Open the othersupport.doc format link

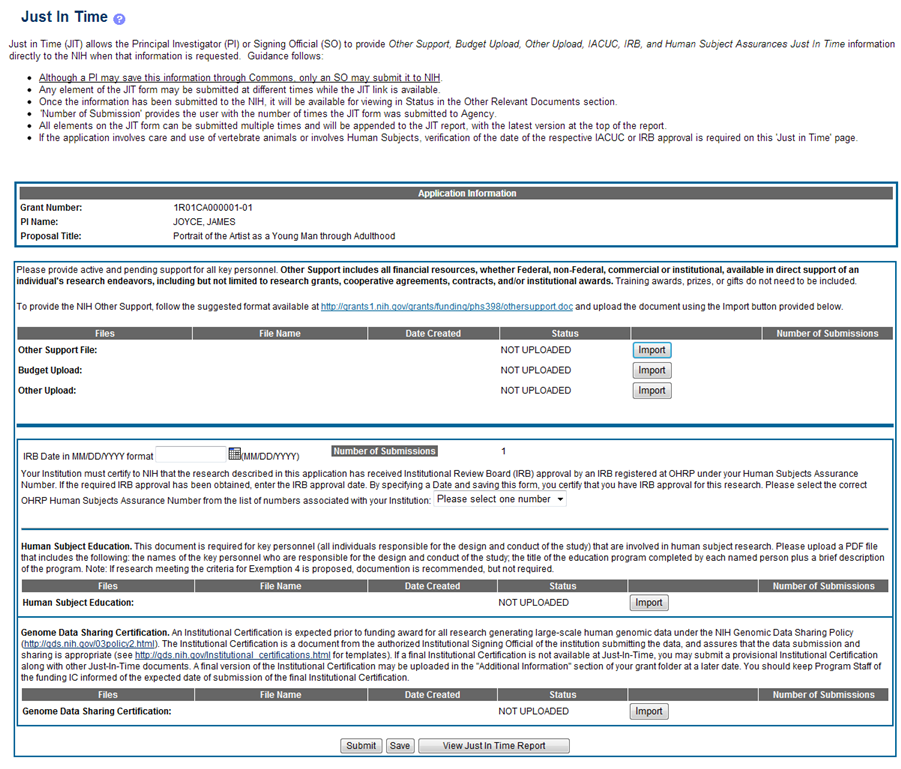coord(446,306)
